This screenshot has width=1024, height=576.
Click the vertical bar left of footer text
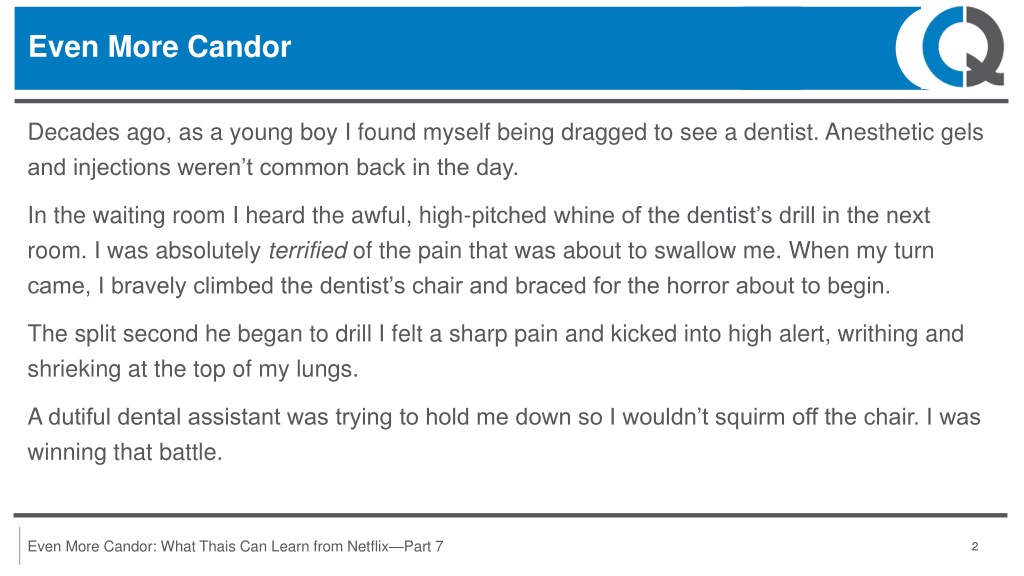[20, 546]
